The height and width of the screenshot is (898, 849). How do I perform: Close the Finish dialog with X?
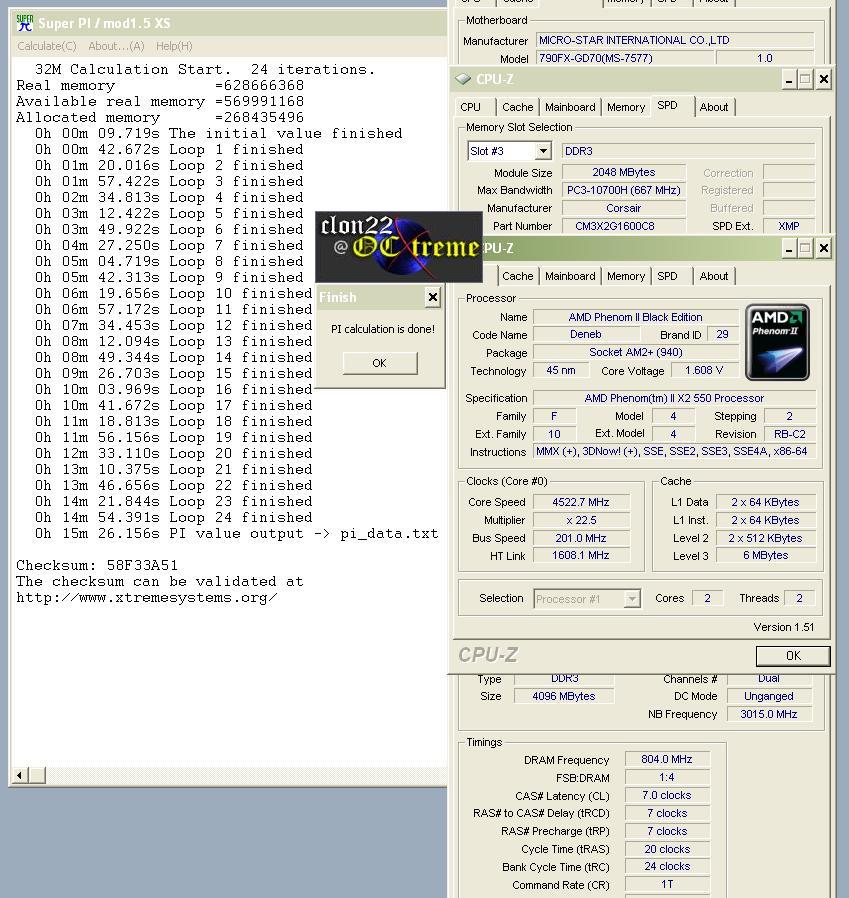click(433, 297)
